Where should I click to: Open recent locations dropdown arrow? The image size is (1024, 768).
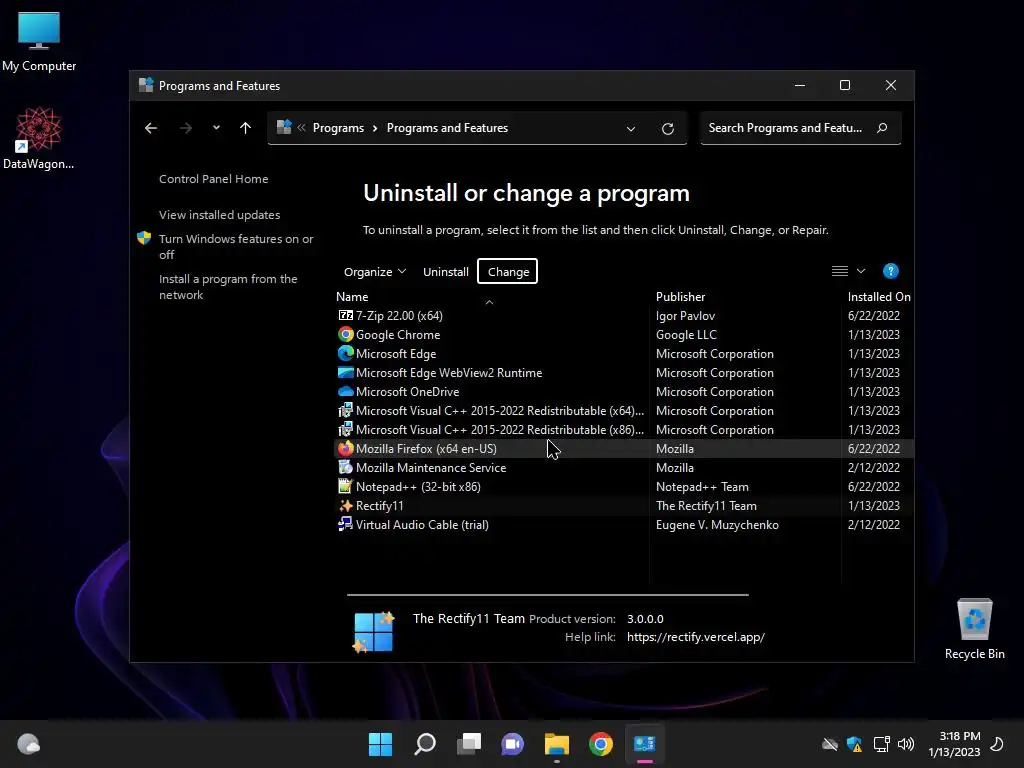point(216,128)
